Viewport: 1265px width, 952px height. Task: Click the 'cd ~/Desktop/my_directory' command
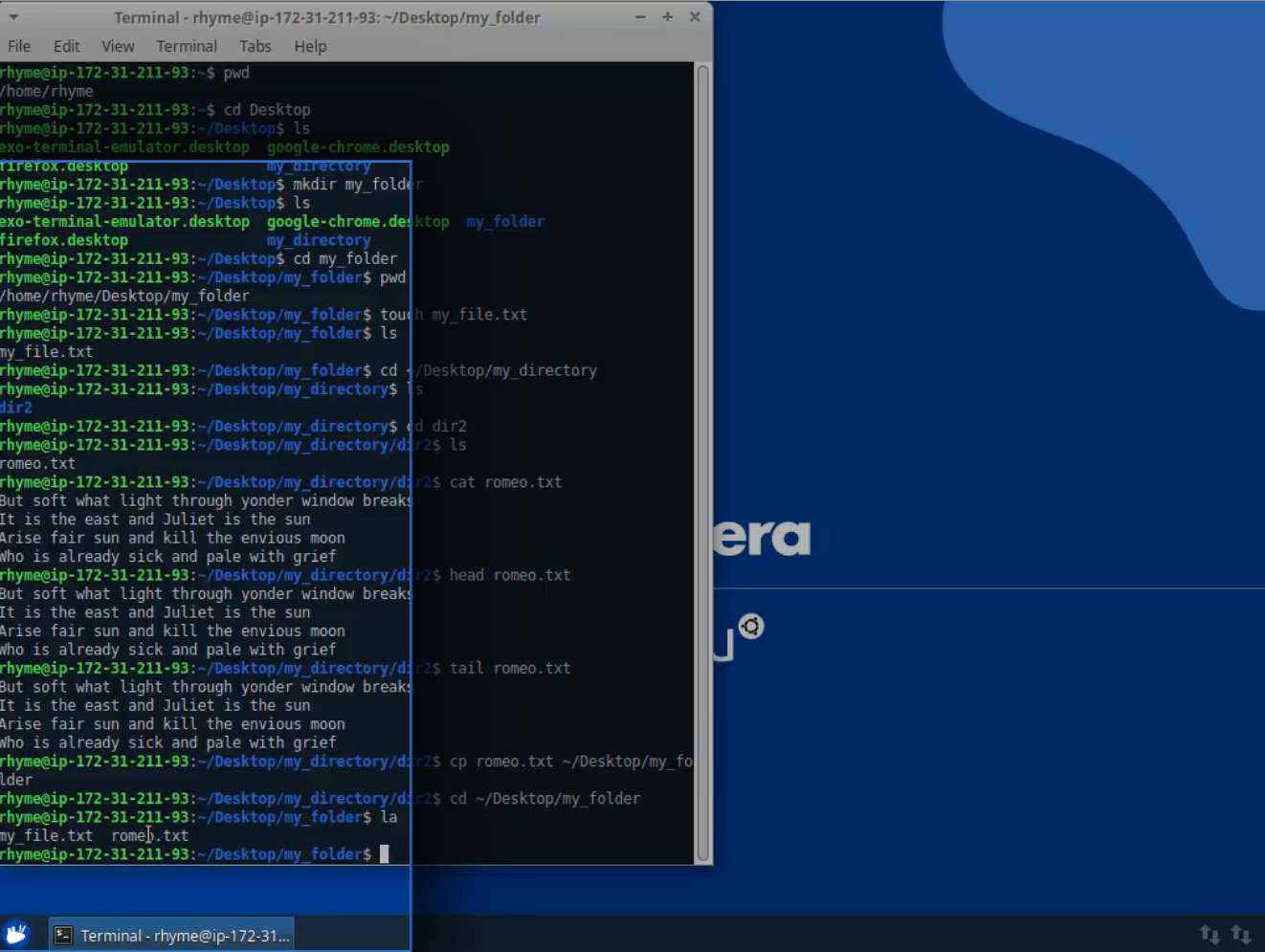[488, 370]
